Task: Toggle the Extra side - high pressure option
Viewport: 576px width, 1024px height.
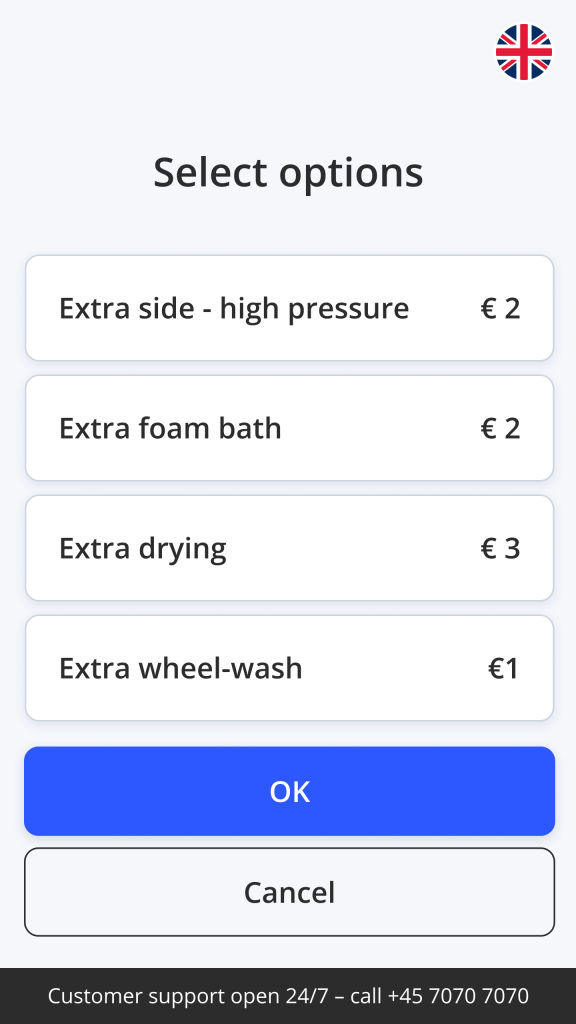Action: click(289, 308)
